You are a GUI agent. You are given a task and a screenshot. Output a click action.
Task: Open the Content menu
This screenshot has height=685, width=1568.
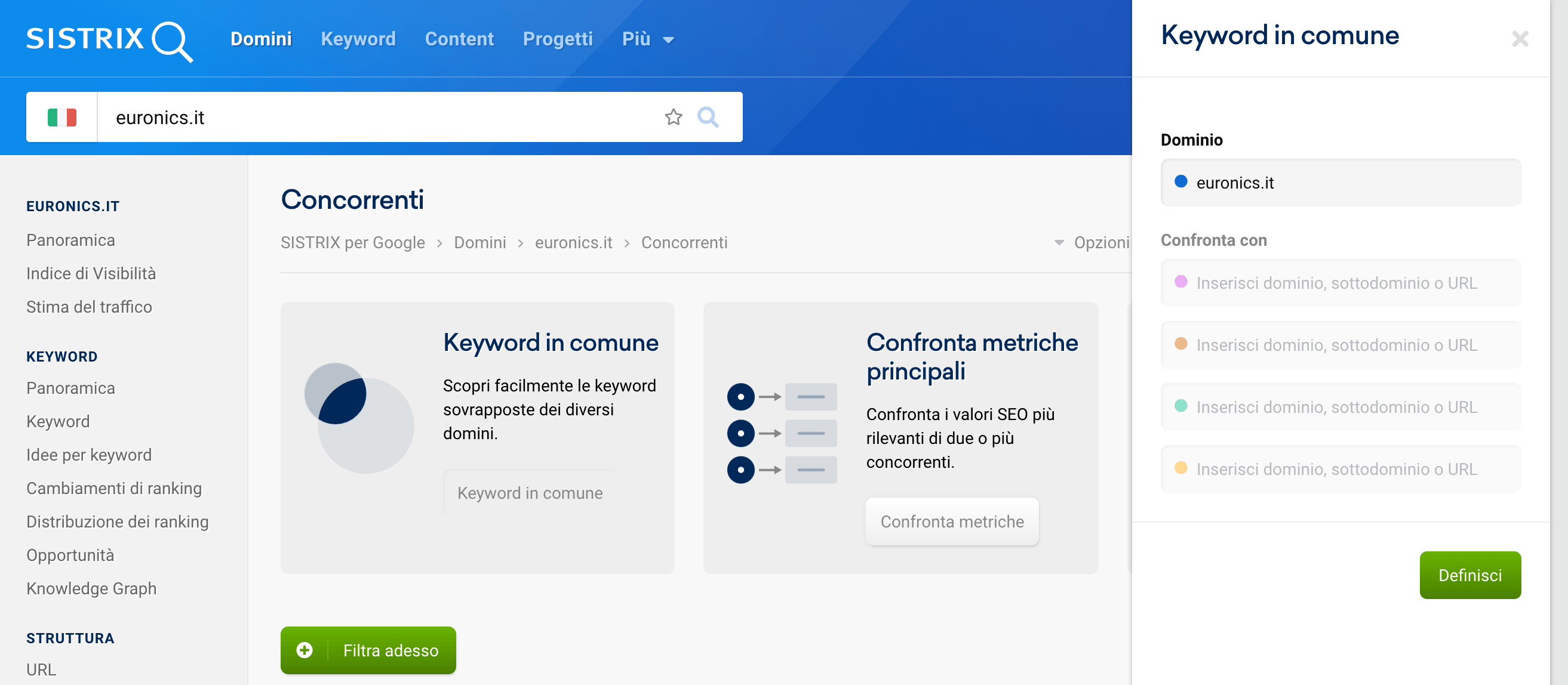(460, 39)
